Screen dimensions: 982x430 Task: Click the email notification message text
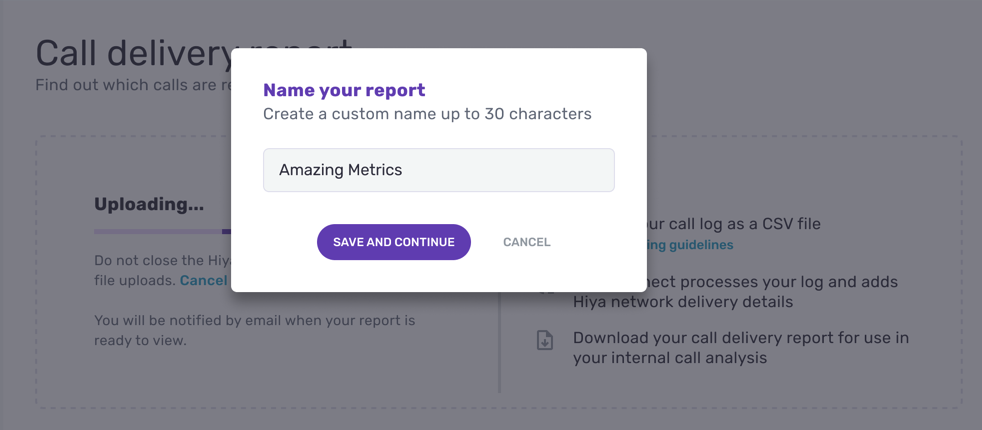tap(254, 330)
